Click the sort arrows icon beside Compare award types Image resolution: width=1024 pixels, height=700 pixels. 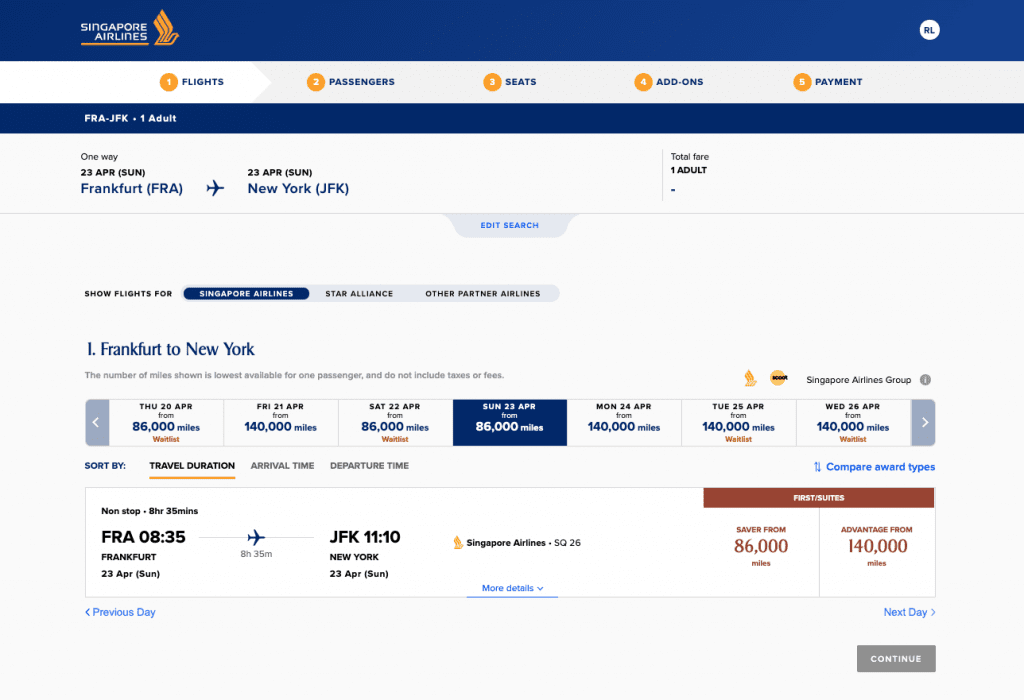point(817,467)
